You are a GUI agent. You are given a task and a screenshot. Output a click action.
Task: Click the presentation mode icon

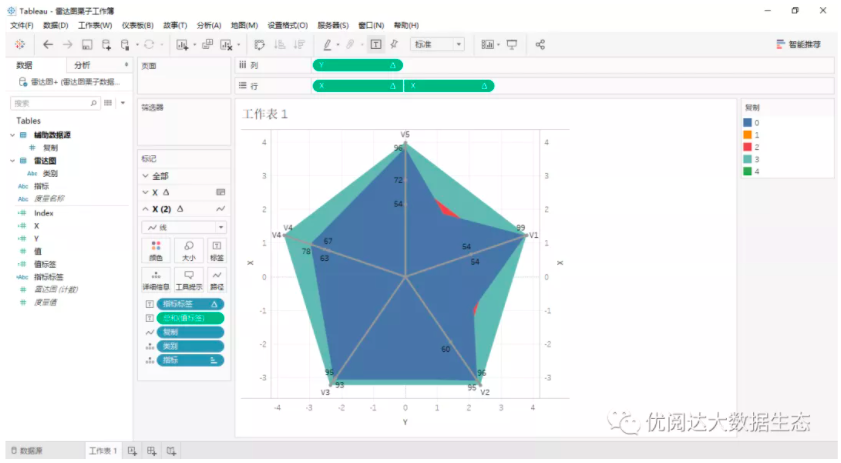coord(512,45)
